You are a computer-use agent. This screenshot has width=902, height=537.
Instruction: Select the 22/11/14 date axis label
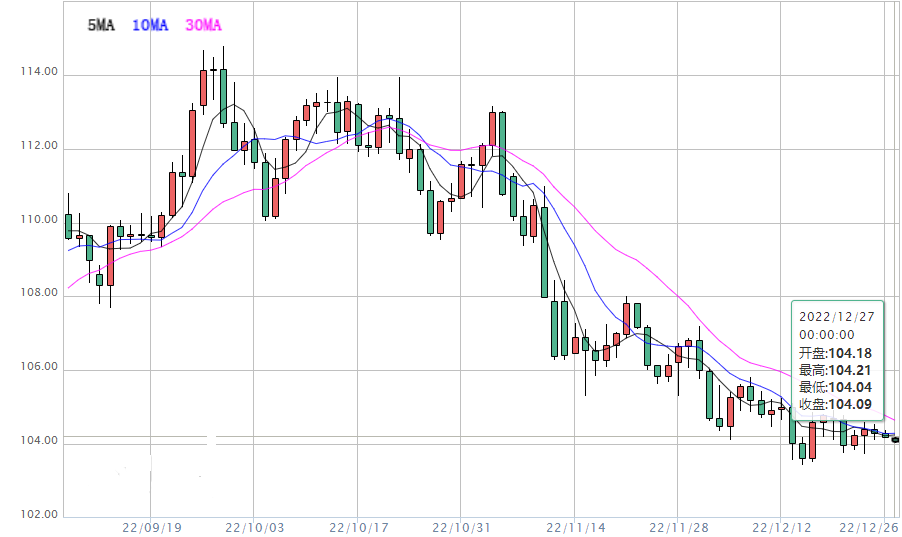coord(575,528)
